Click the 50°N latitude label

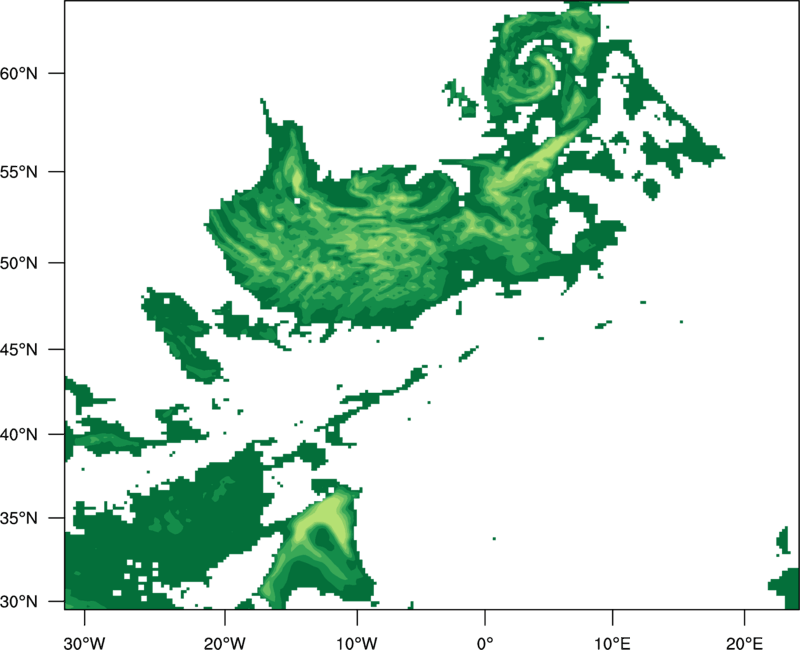coord(19,263)
